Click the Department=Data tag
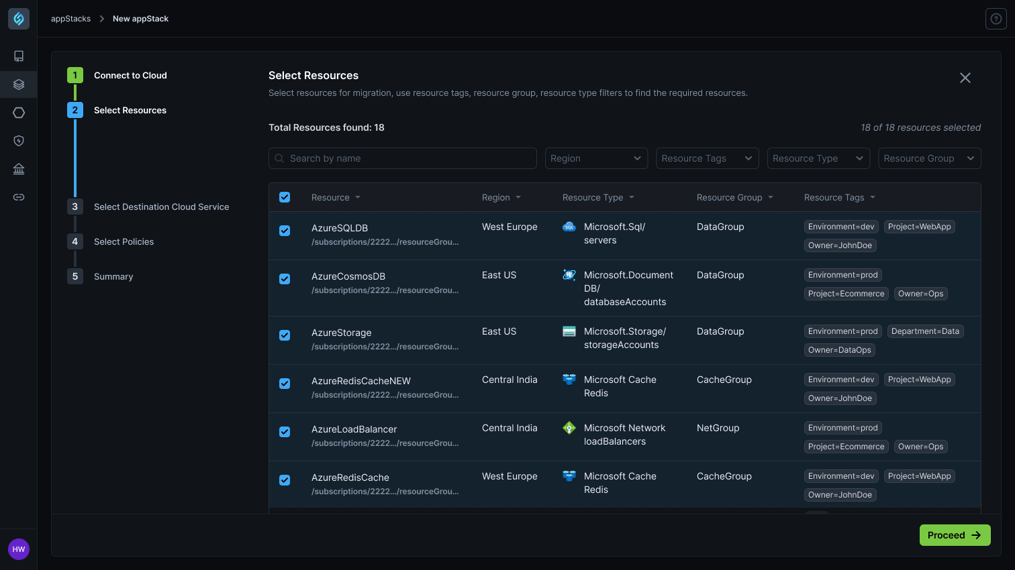This screenshot has width=1015, height=570. click(x=925, y=331)
